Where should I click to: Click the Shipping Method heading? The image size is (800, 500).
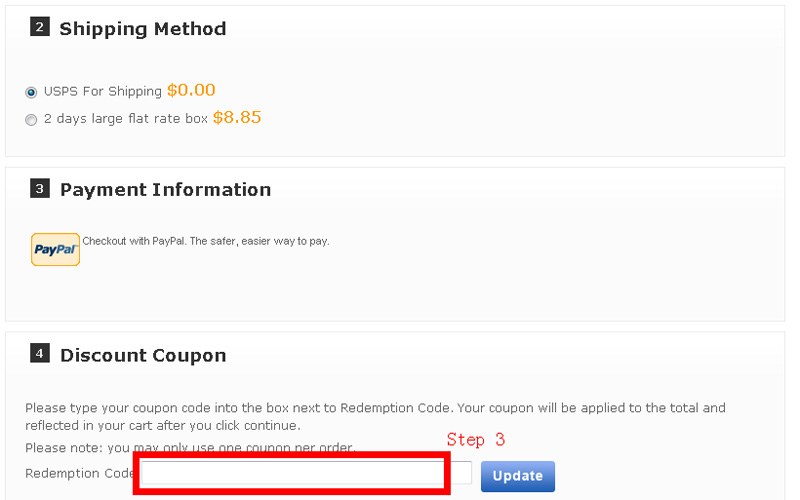[x=143, y=29]
